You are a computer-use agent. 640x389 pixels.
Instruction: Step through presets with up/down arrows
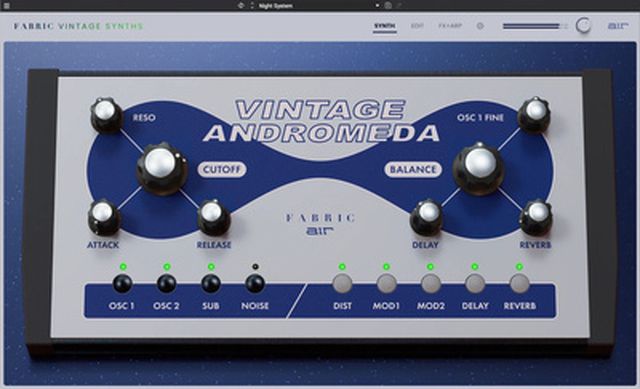coord(252,6)
